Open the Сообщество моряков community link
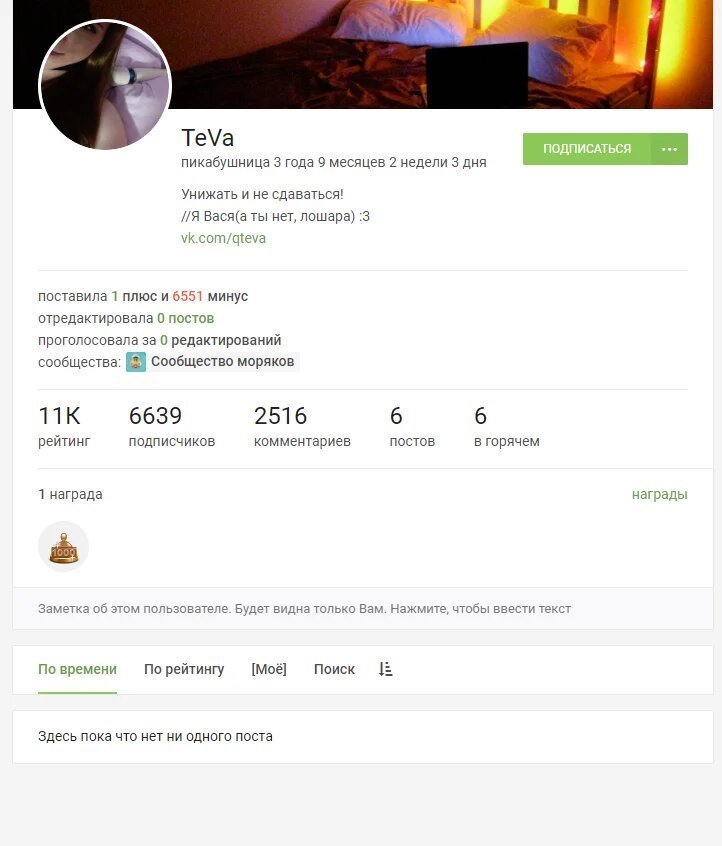 [x=222, y=361]
